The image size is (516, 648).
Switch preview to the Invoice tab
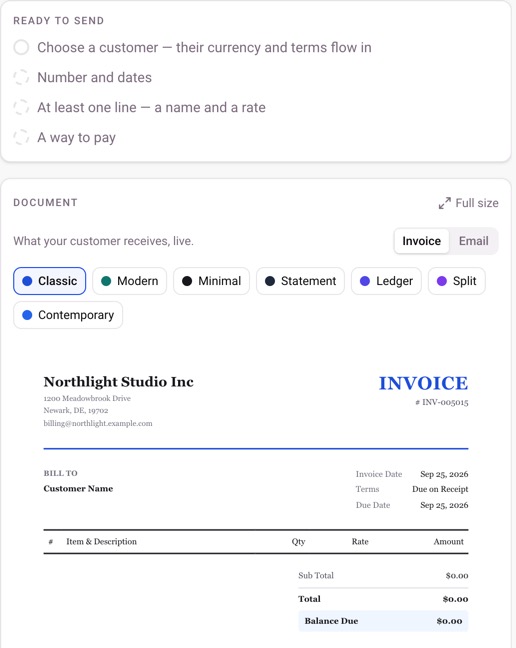coord(421,241)
